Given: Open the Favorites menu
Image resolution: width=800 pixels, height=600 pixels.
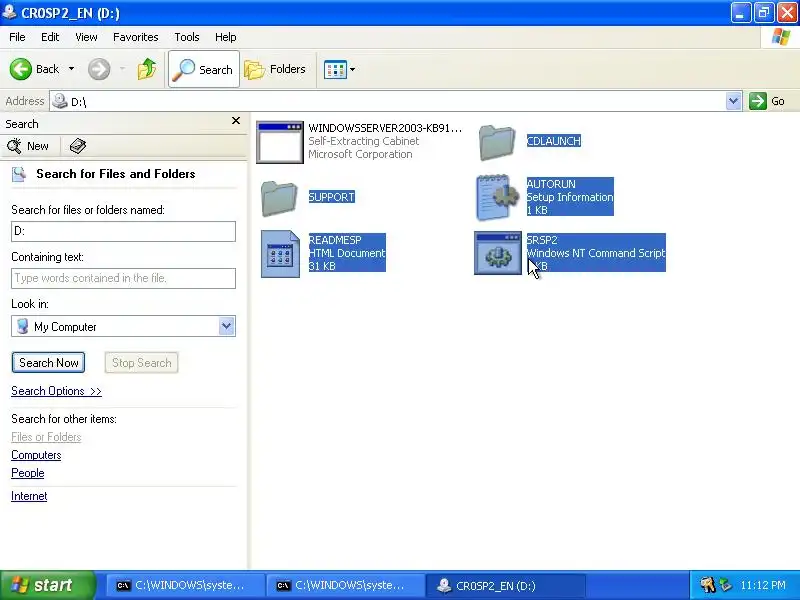Looking at the screenshot, I should click(x=136, y=37).
